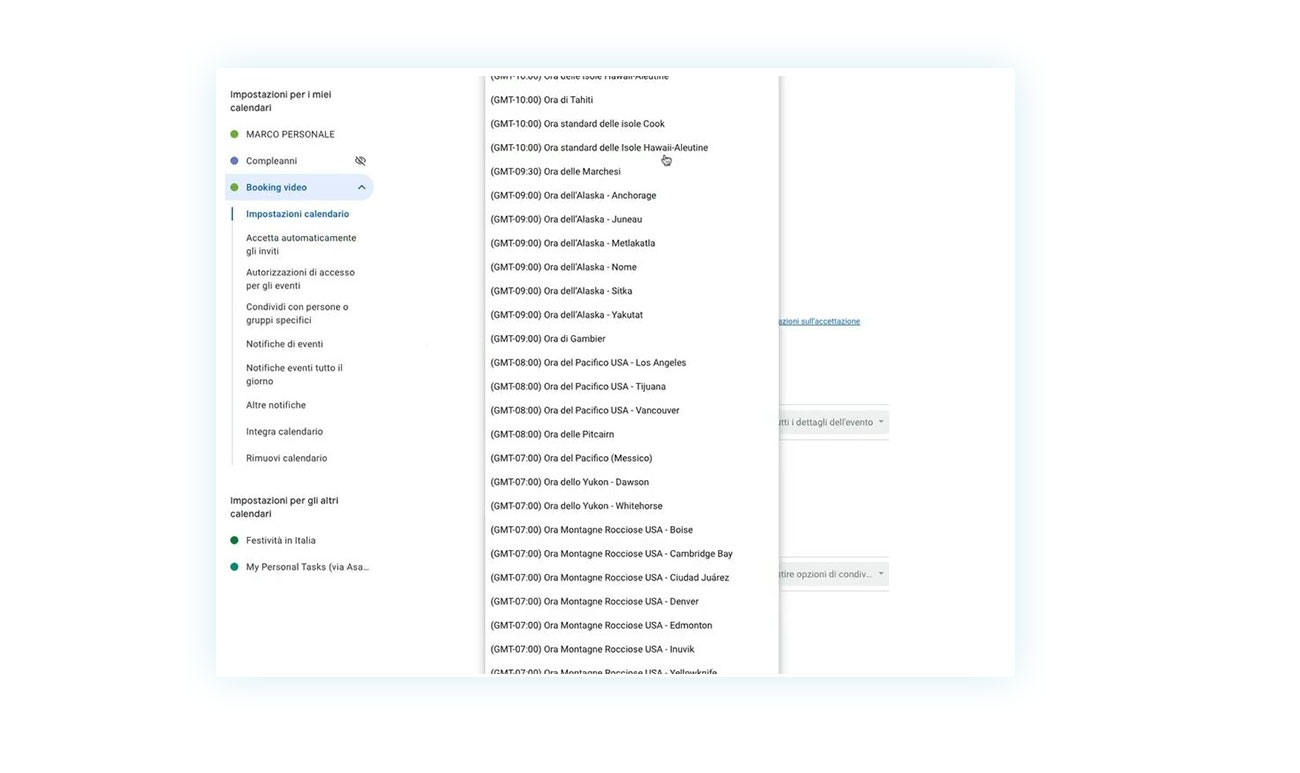The image size is (1300, 773).
Task: Pick Ora Montagne Rocciose USA - Ciudad Juárez
Action: 631,578
